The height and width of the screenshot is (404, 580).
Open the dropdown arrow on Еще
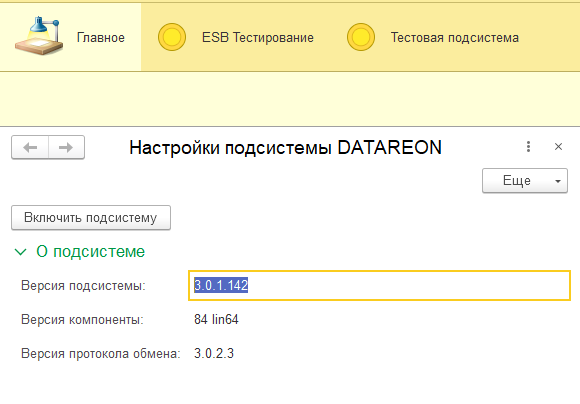click(x=558, y=181)
